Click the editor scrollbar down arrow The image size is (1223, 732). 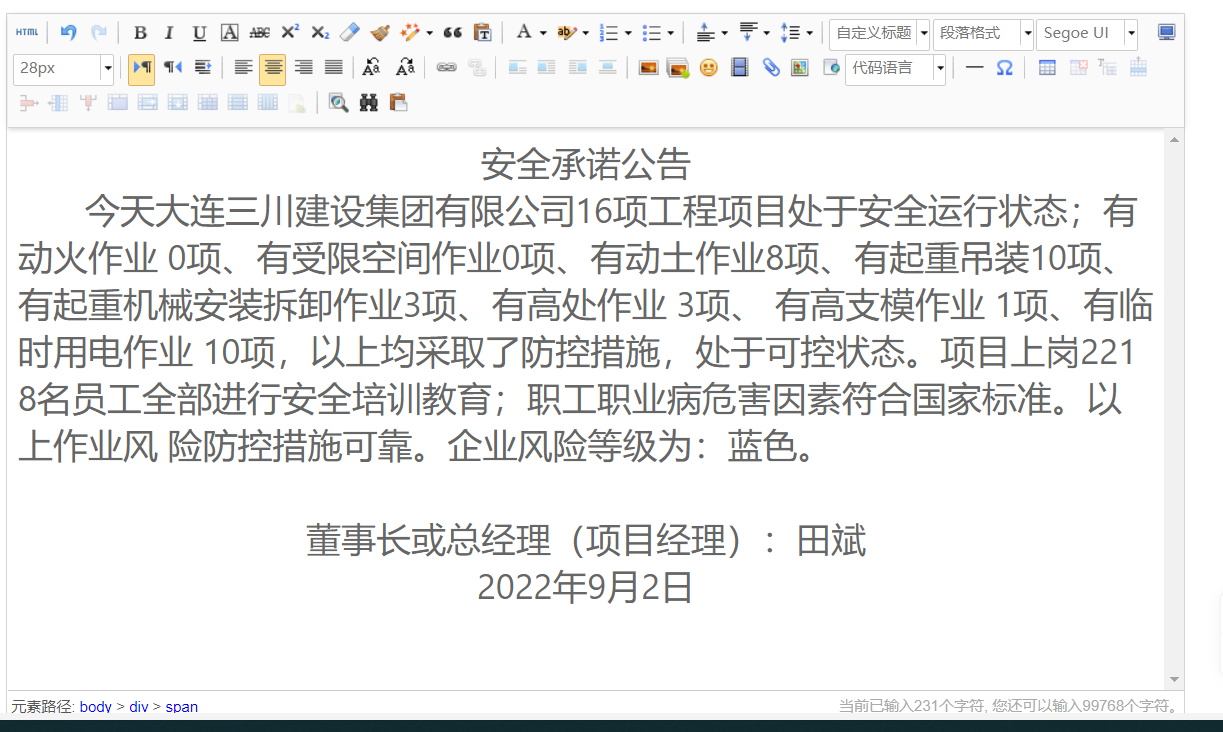point(1175,680)
